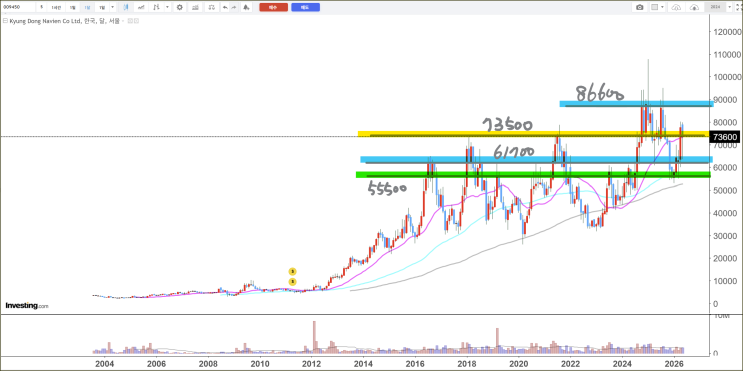Viewport: 743px width, 371px height.
Task: Click the compare symbols balance icon
Action: [212, 7]
